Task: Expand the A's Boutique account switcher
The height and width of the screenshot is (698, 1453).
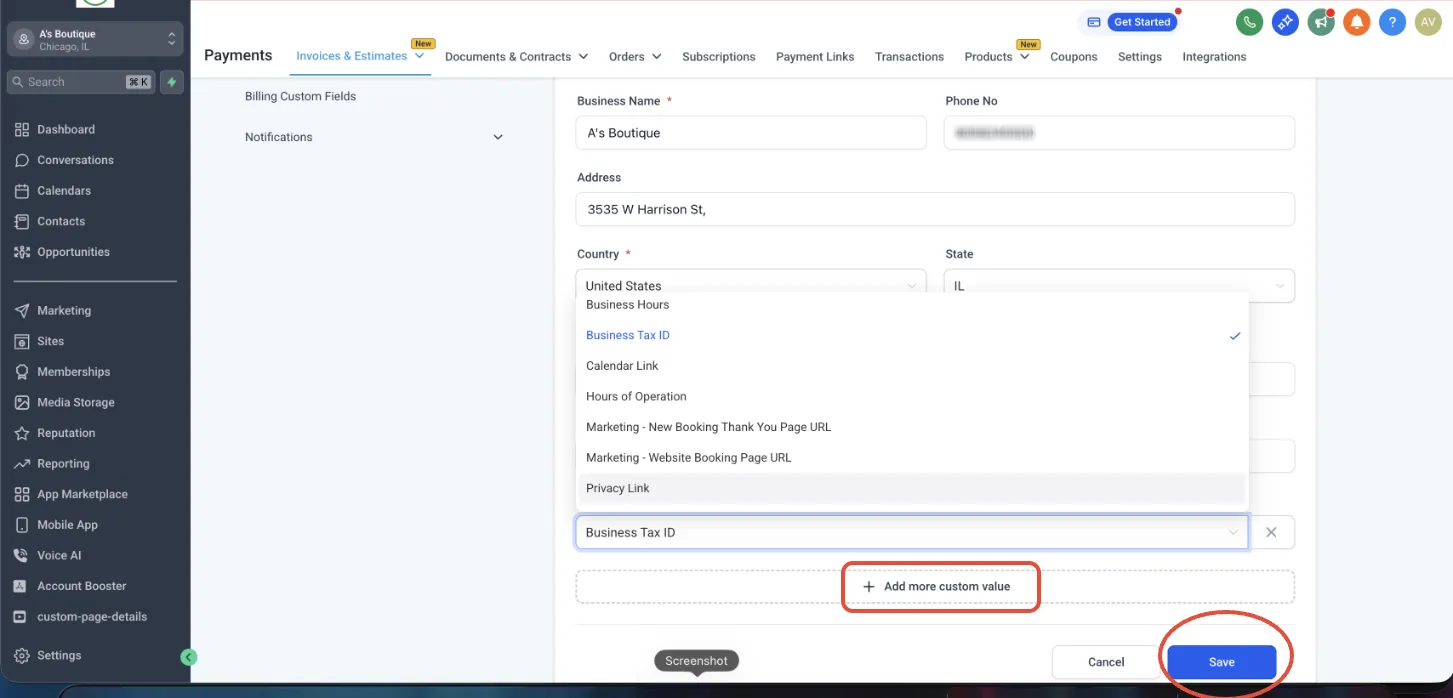Action: (x=95, y=39)
